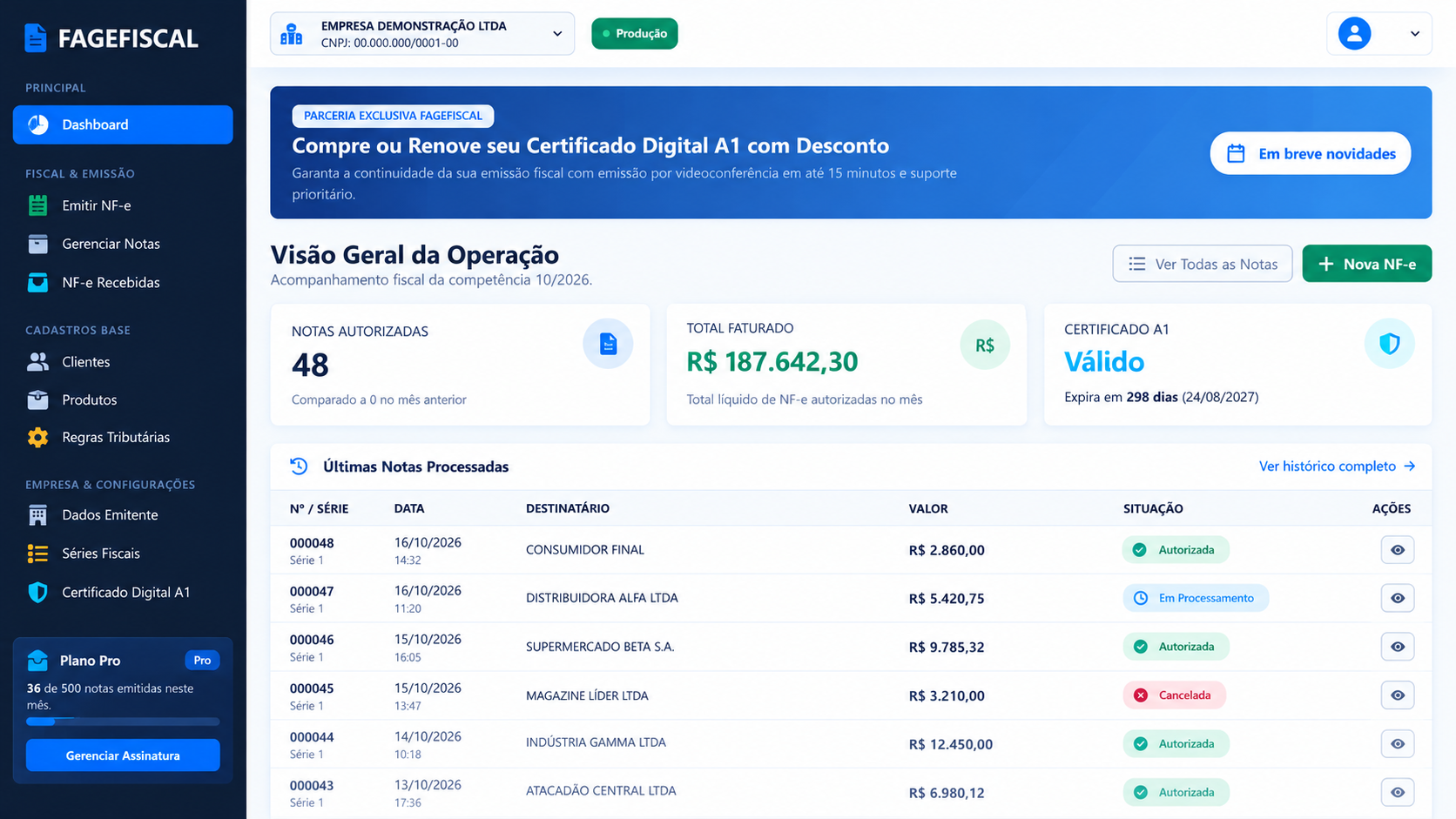Viewport: 1456px width, 819px height.
Task: Click the Gerenciar Assinatura button
Action: click(123, 755)
